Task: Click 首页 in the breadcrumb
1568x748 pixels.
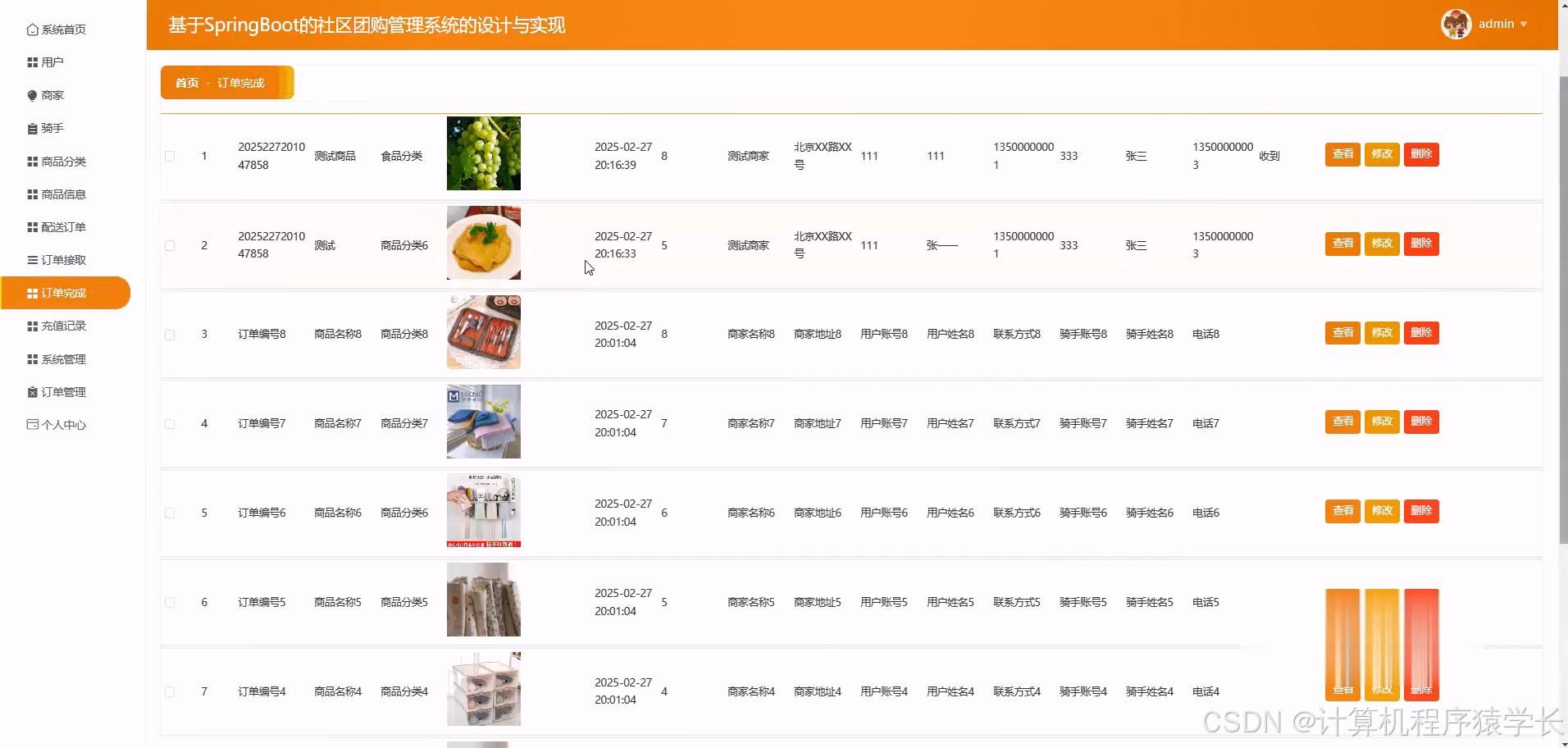Action: coord(187,83)
